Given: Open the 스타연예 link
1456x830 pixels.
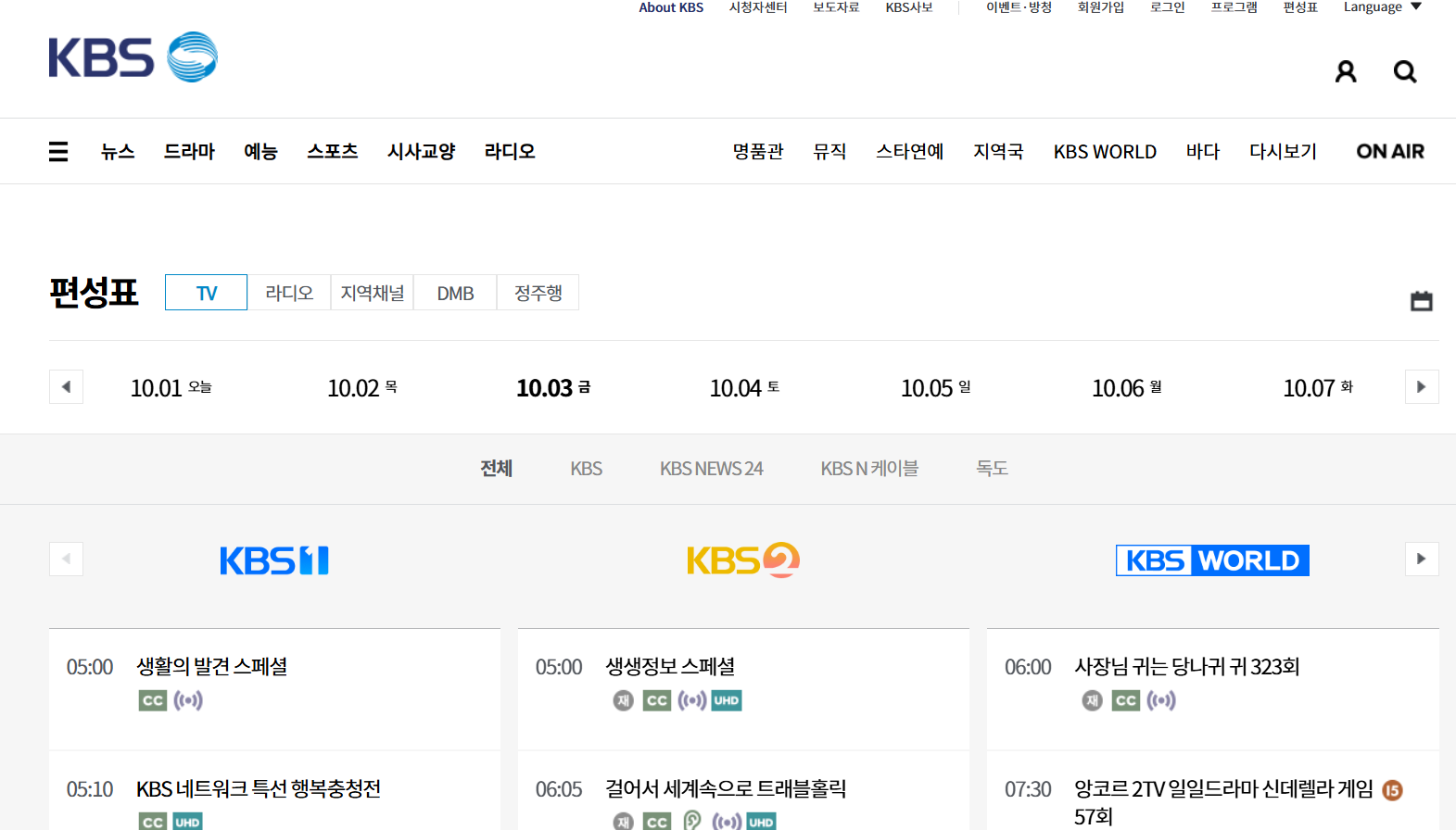Looking at the screenshot, I should (x=910, y=151).
